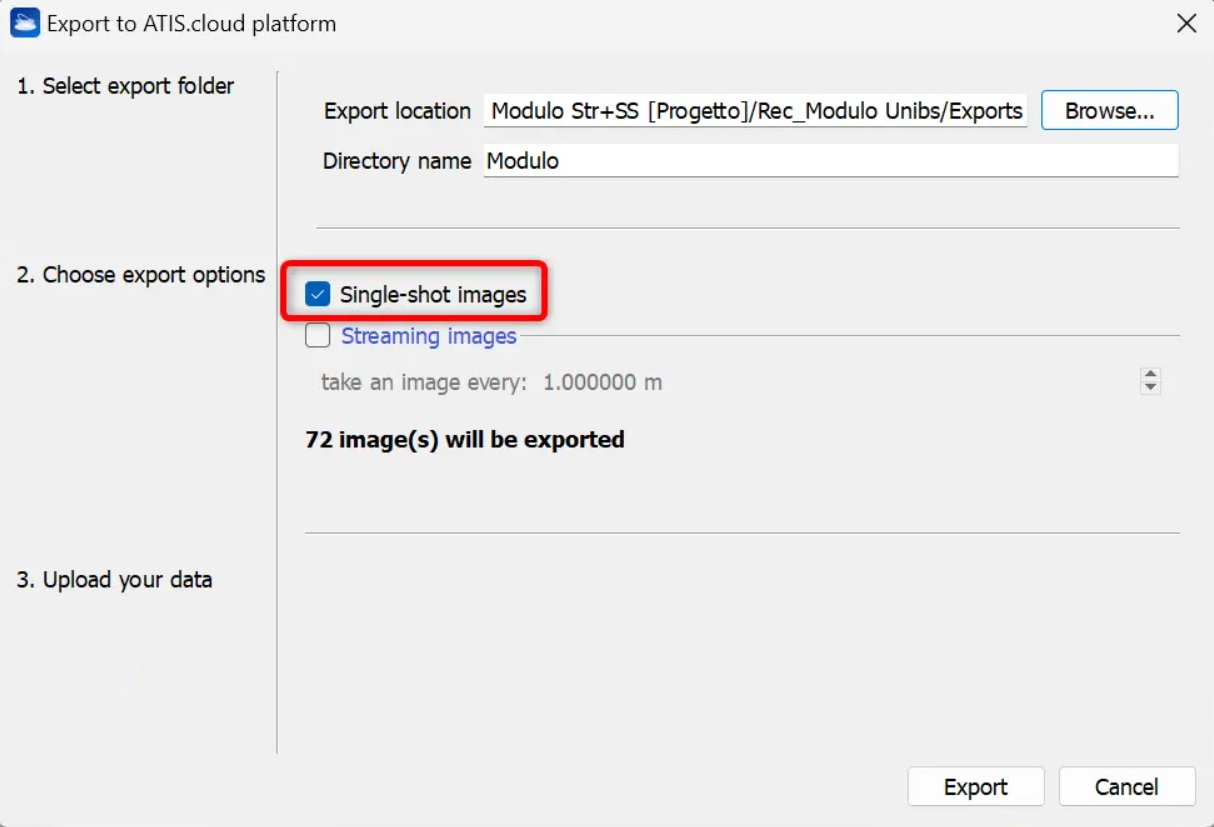This screenshot has width=1214, height=827.
Task: Select step 1 Select export folder
Action: (125, 86)
